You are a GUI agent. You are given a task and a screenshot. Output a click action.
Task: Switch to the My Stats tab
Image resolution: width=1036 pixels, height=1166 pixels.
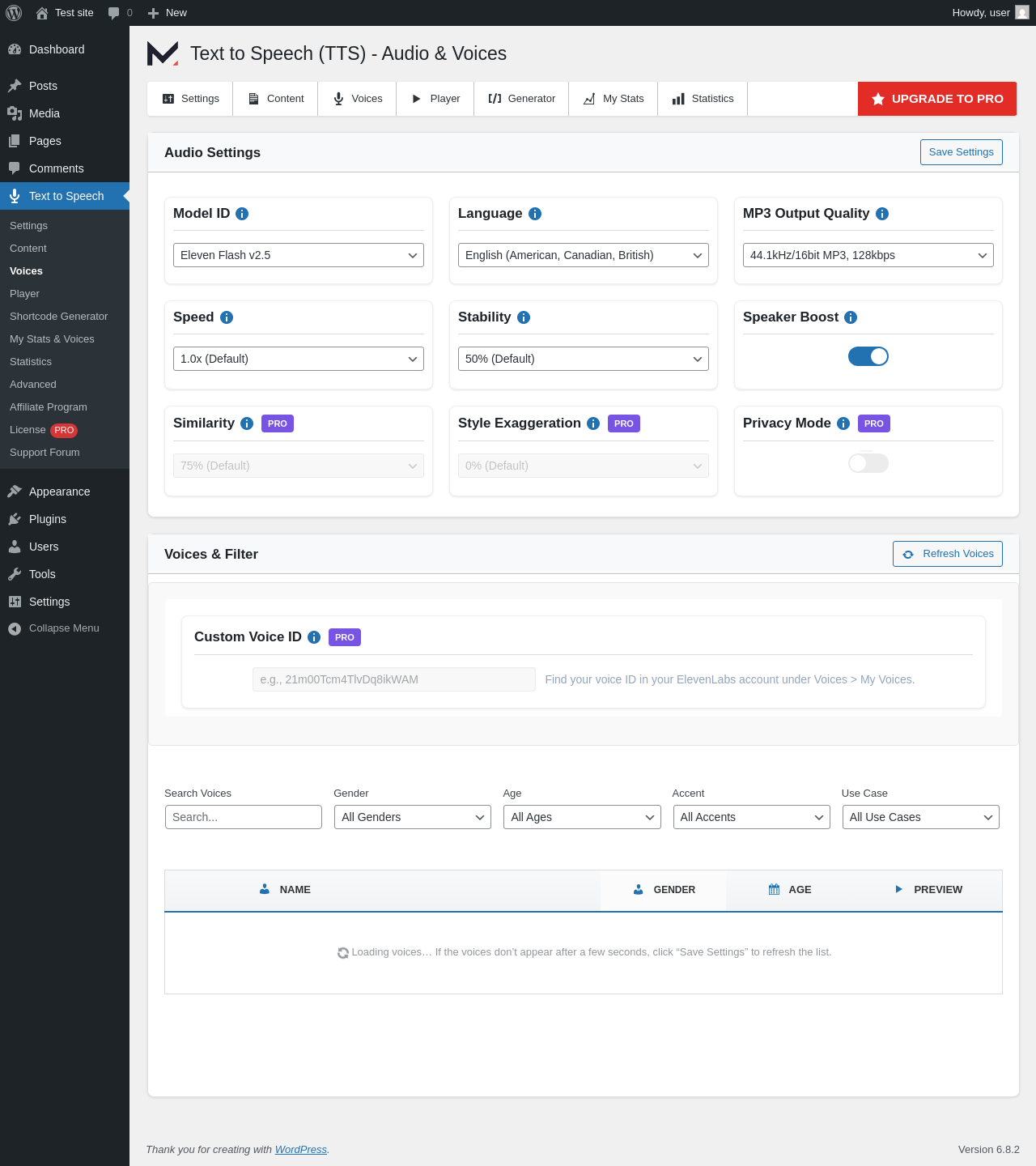point(614,99)
